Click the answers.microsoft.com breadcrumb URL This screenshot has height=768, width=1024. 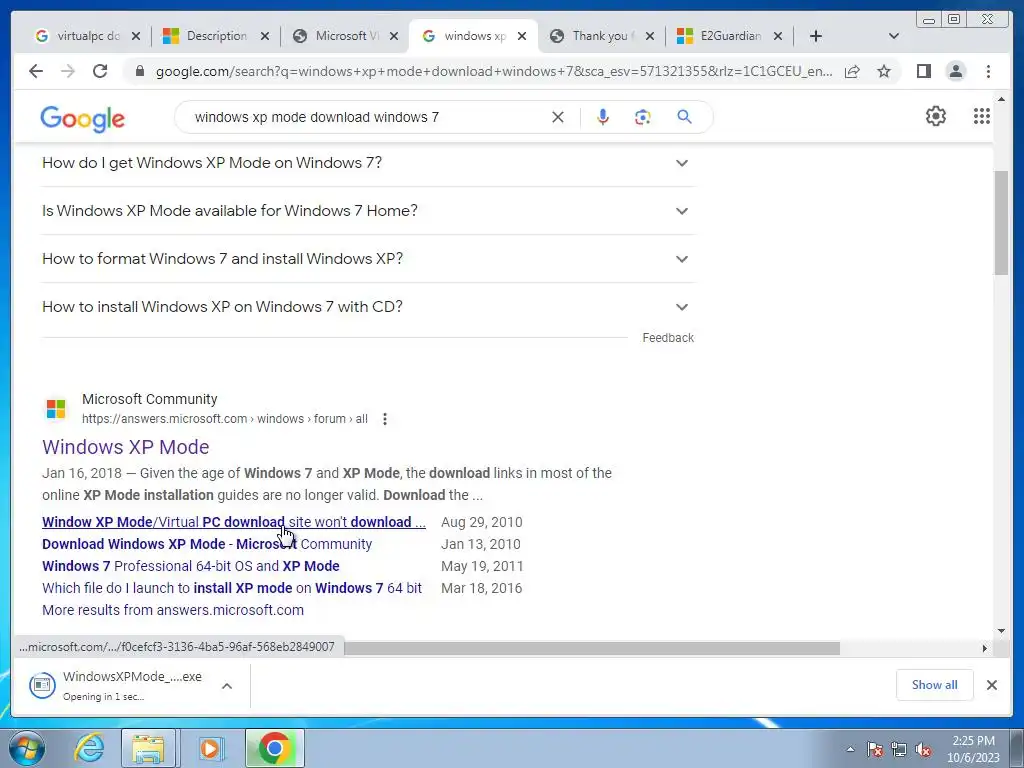point(225,419)
